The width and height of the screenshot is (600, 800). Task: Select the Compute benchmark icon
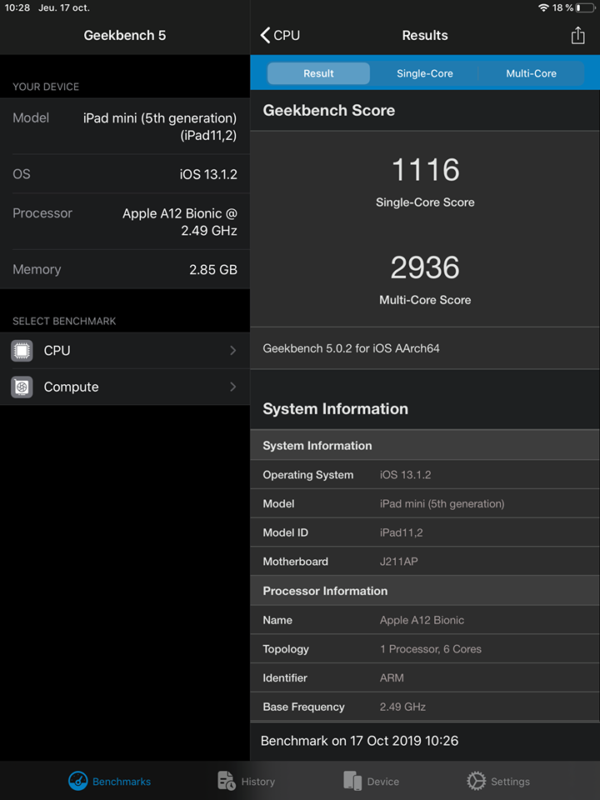coord(22,387)
